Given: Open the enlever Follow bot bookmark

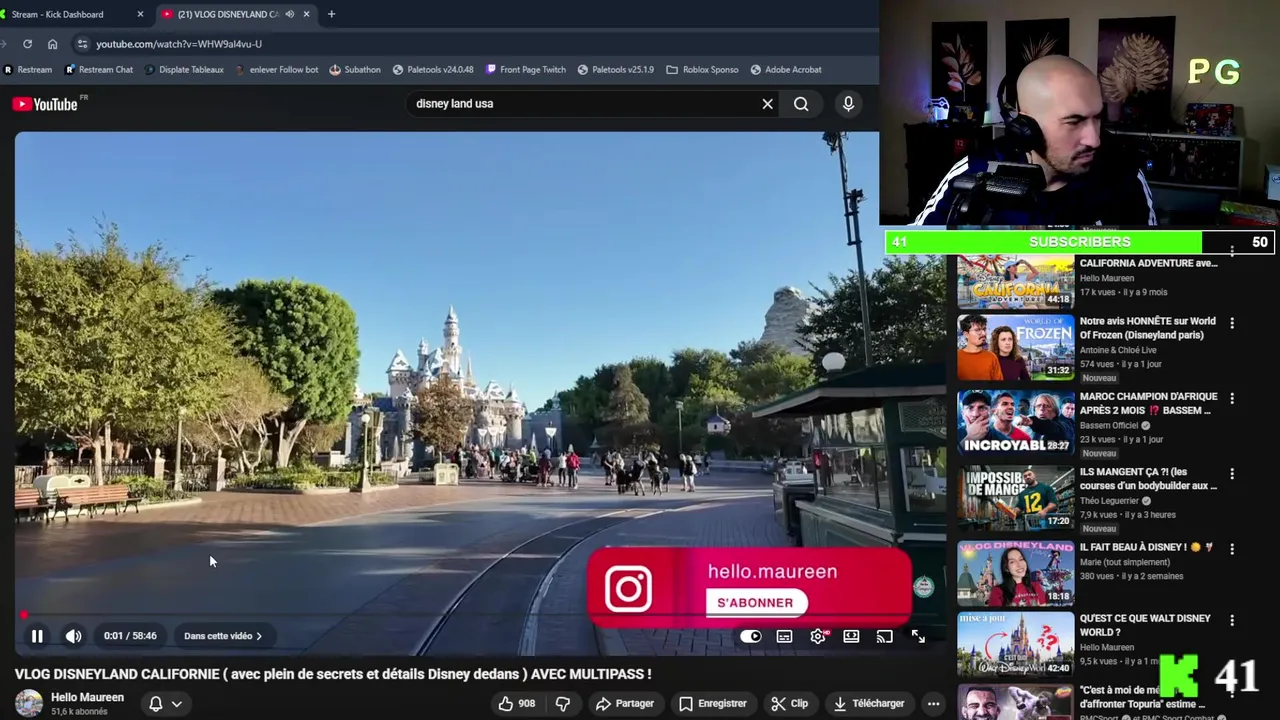Looking at the screenshot, I should 277,70.
